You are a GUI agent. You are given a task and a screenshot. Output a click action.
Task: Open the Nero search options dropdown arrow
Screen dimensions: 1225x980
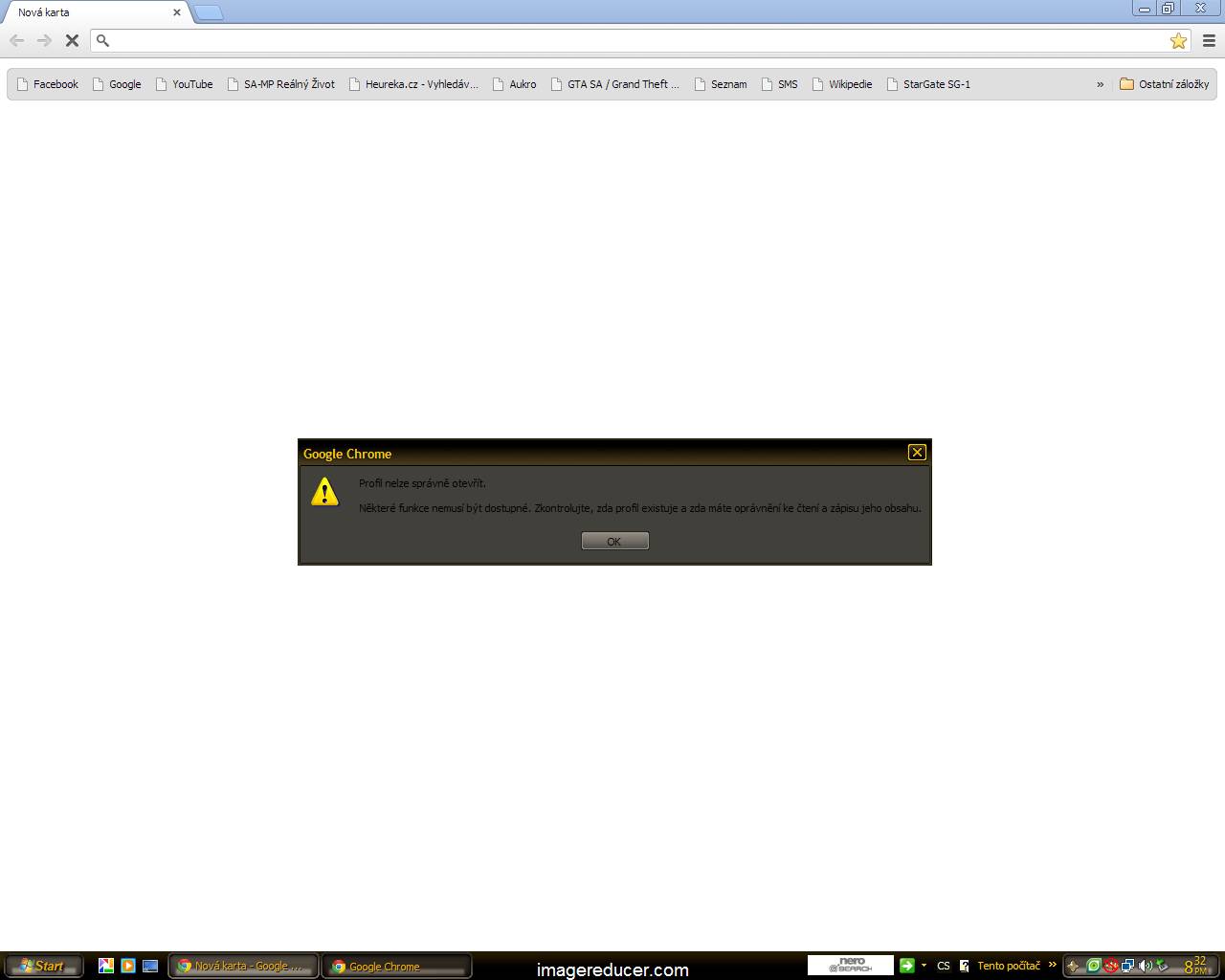tap(924, 965)
